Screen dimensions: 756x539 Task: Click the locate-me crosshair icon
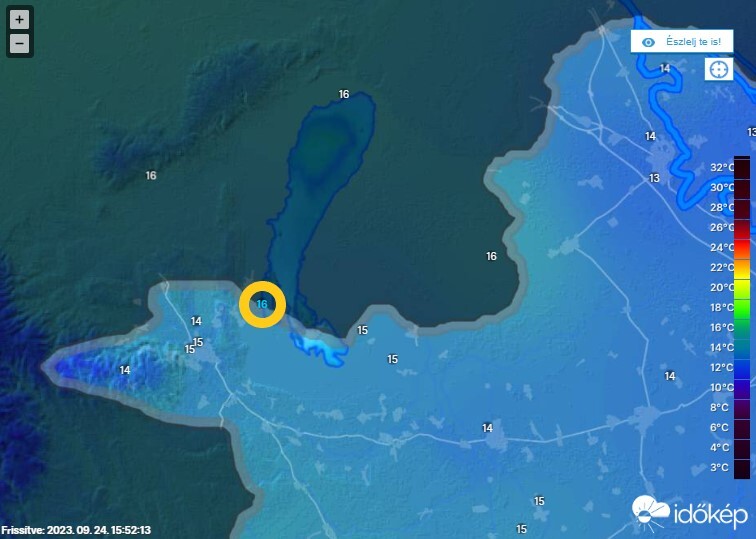[718, 69]
